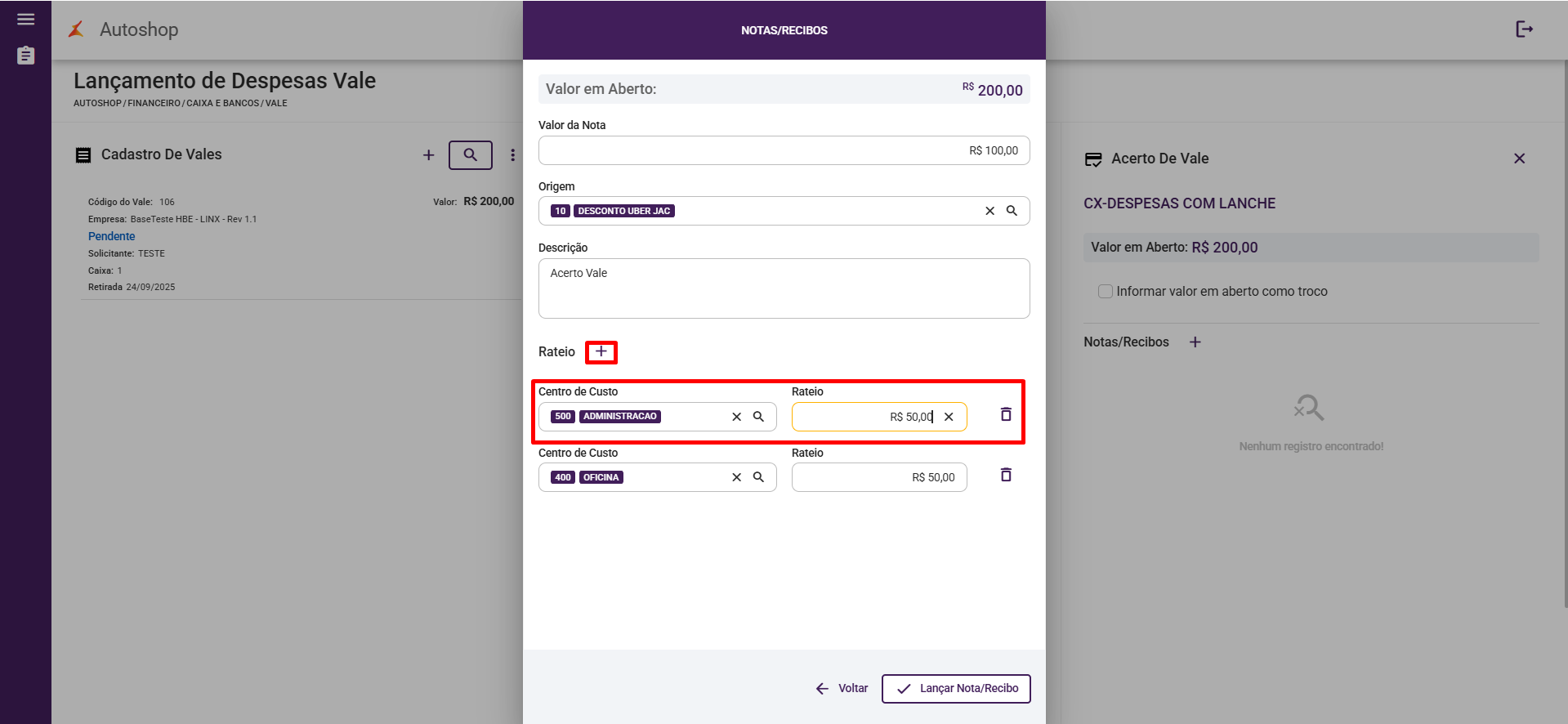Image resolution: width=1568 pixels, height=724 pixels.
Task: Open the ADMINISTRACAO centro de custo search
Action: tap(758, 417)
